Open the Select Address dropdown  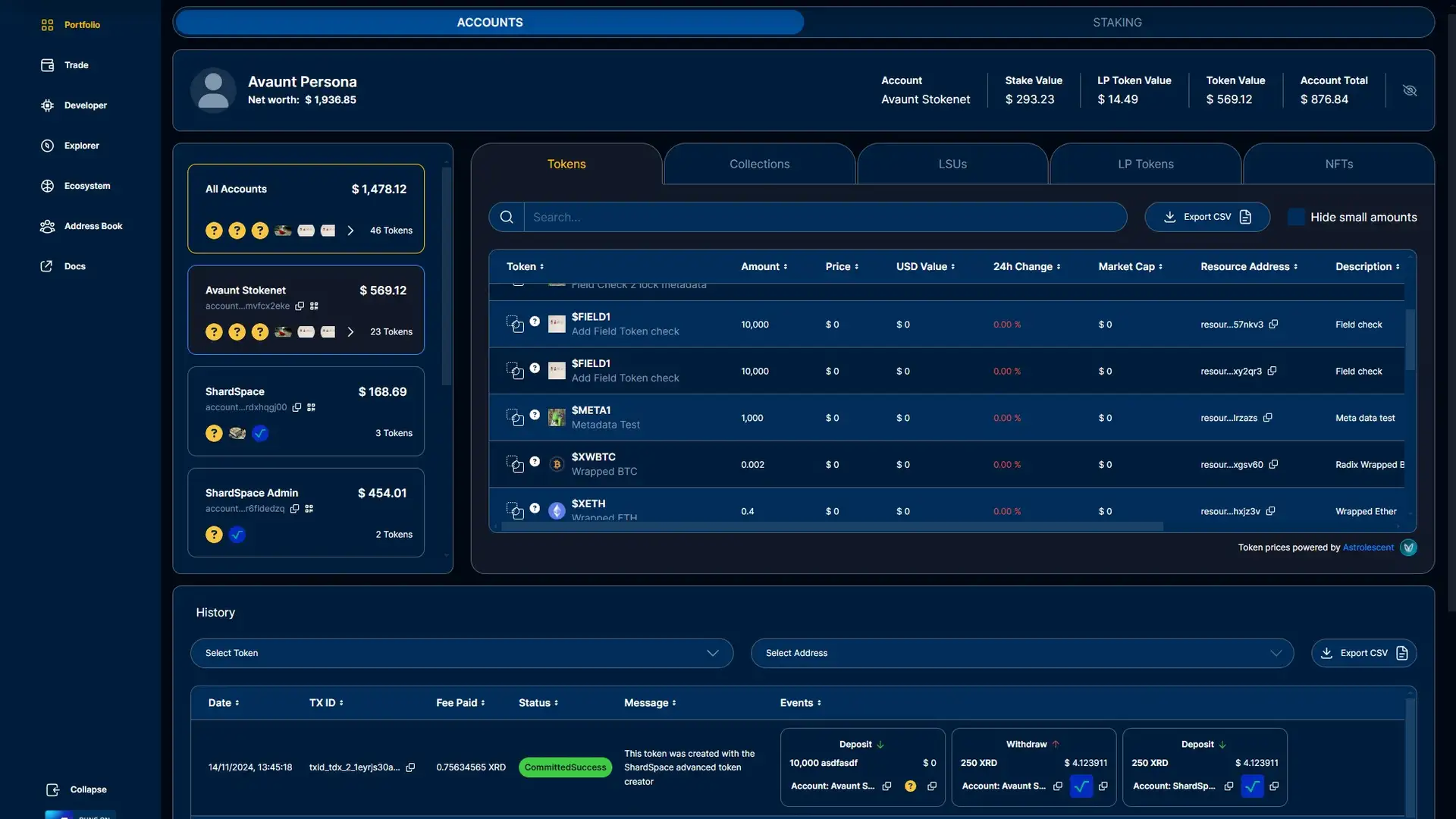1021,653
